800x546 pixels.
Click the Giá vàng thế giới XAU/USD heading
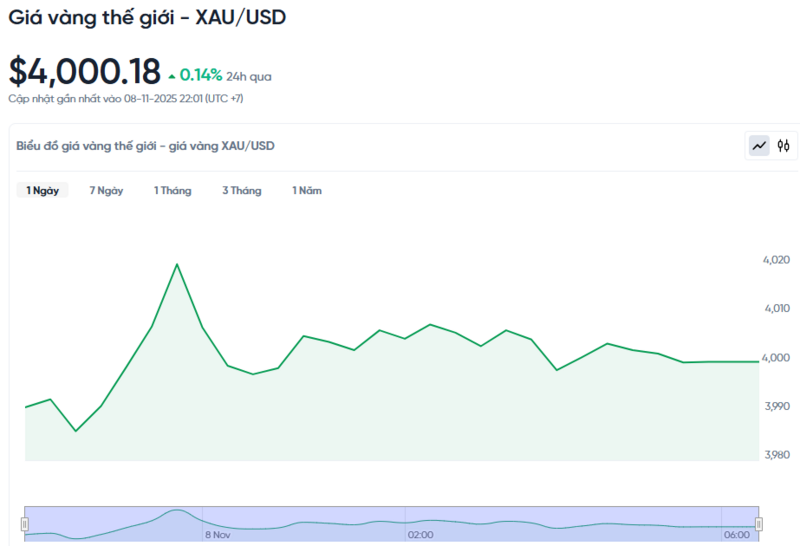(147, 19)
